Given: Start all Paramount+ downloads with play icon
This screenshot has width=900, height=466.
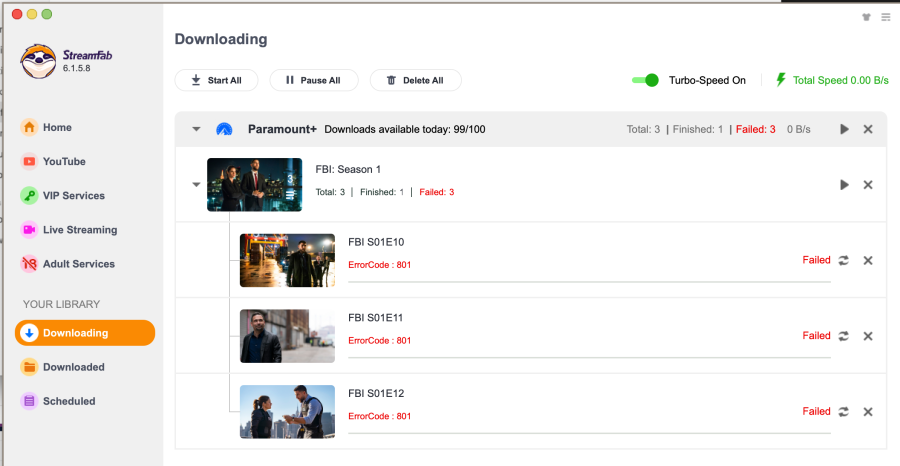Looking at the screenshot, I should point(844,129).
